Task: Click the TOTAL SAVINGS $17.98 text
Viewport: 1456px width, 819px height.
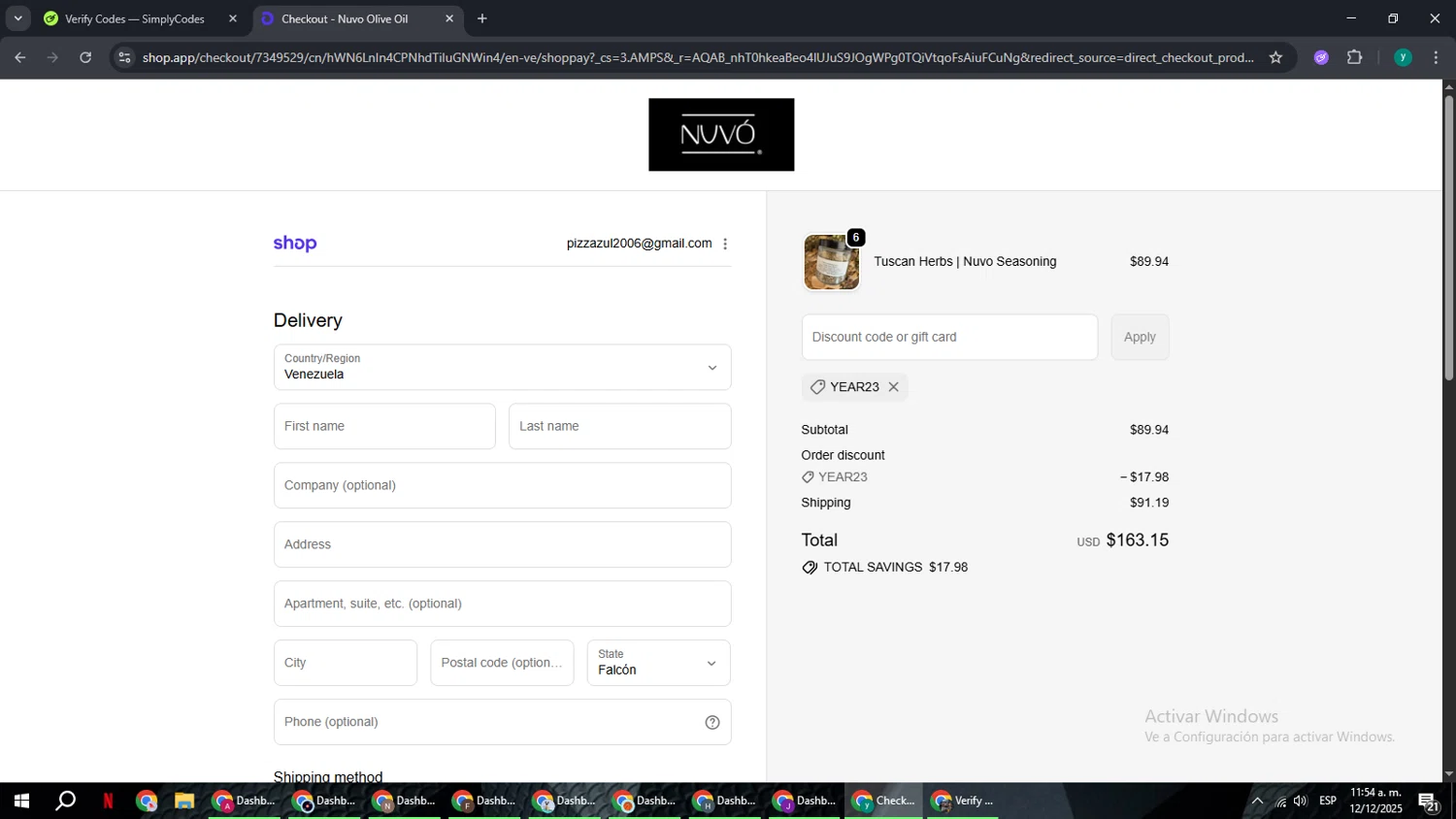Action: 895,567
